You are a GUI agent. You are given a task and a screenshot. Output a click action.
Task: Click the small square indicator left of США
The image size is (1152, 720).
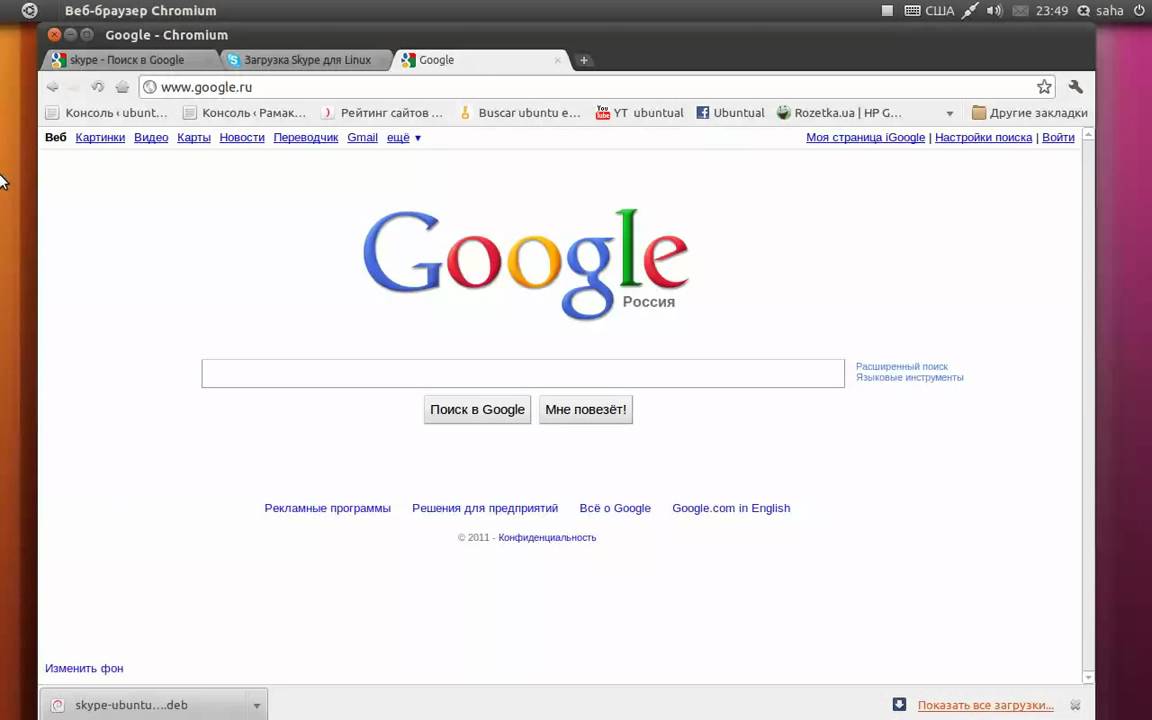(x=888, y=10)
